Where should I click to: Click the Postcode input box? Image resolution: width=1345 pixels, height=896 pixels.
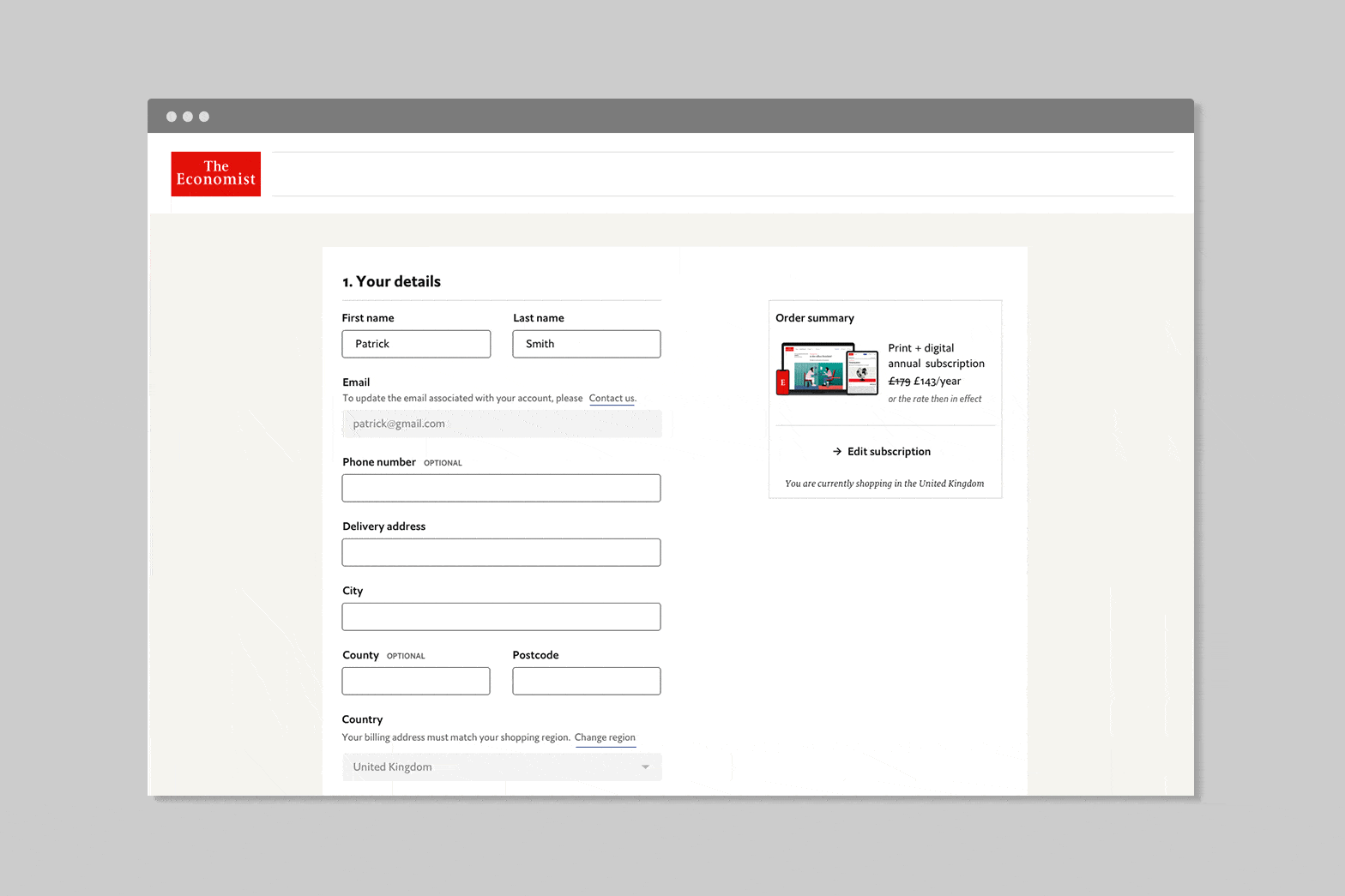tap(587, 681)
